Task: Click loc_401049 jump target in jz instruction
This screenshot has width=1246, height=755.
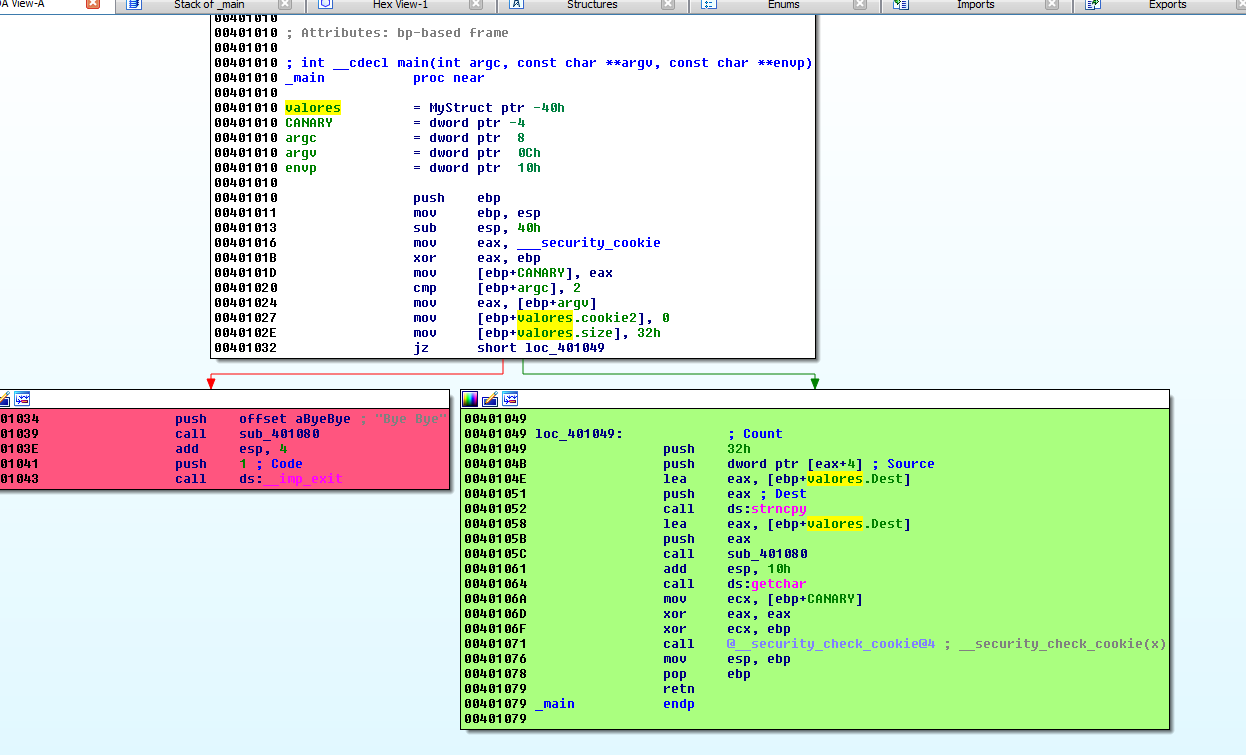Action: (564, 348)
